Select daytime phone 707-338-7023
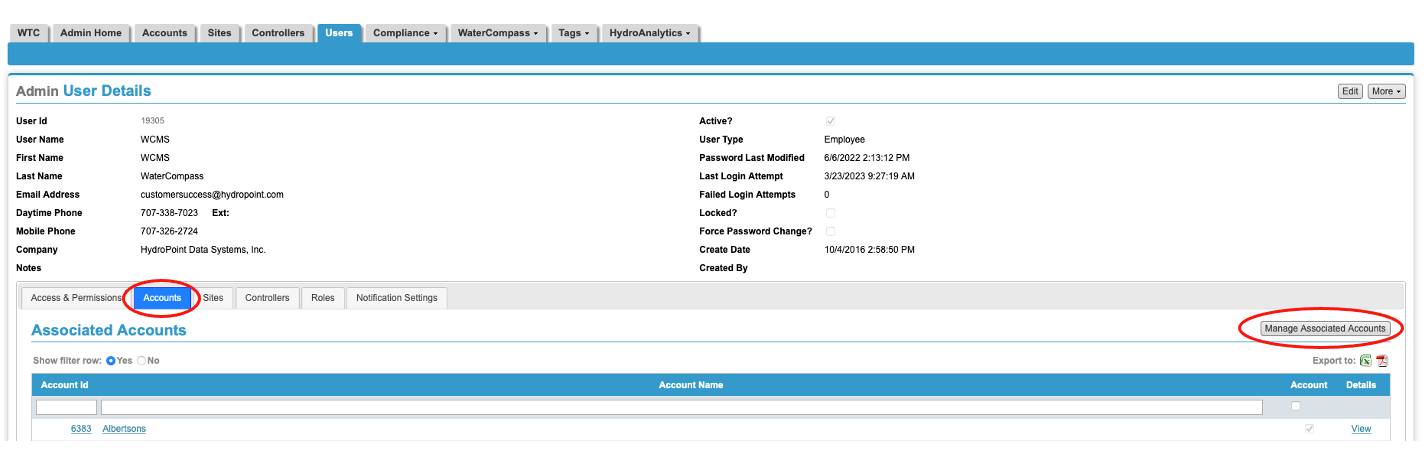1425x453 pixels. pos(169,213)
